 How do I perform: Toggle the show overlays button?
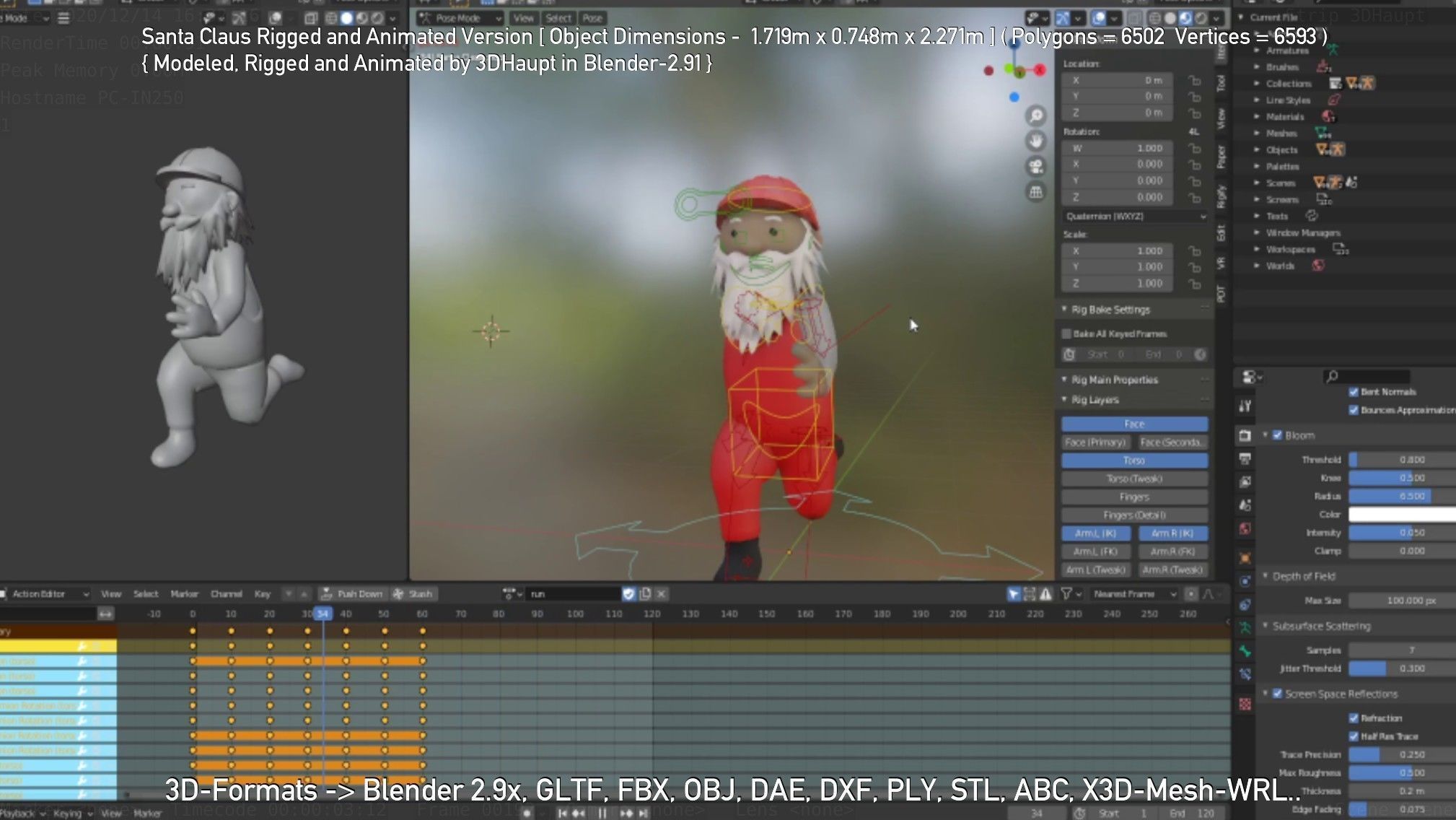point(1098,18)
